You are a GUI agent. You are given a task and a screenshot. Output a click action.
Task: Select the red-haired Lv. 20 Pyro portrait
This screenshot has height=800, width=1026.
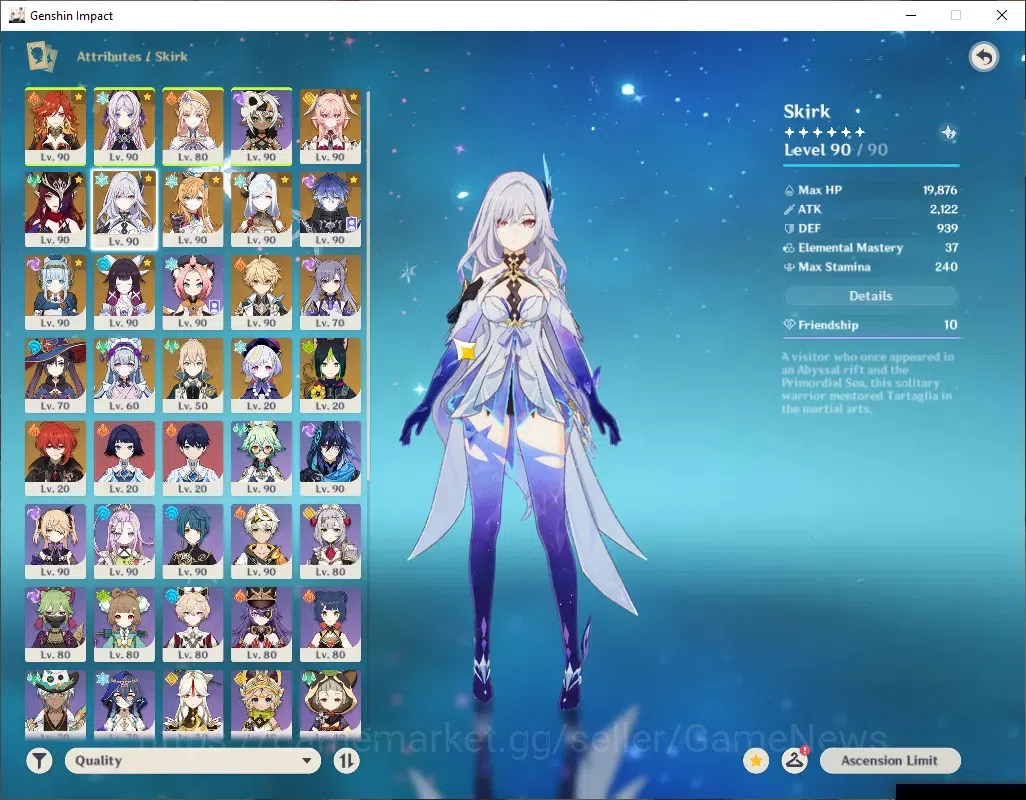point(56,459)
